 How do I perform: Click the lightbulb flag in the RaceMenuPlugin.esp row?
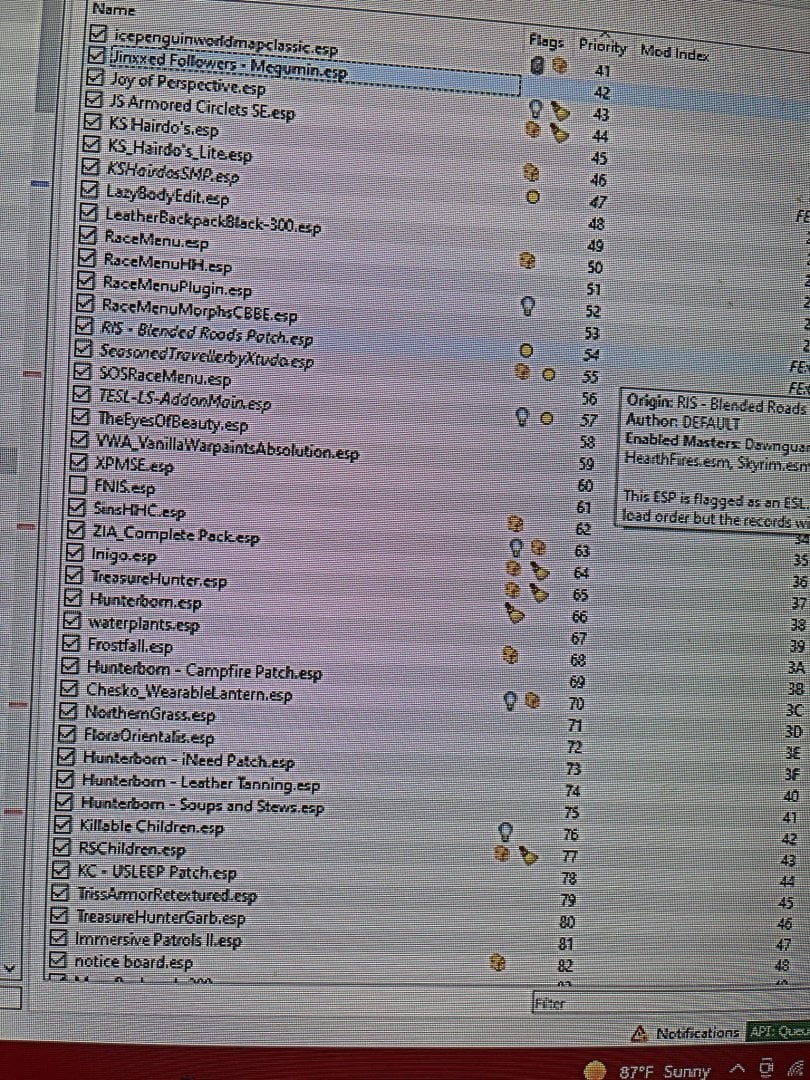pos(528,304)
